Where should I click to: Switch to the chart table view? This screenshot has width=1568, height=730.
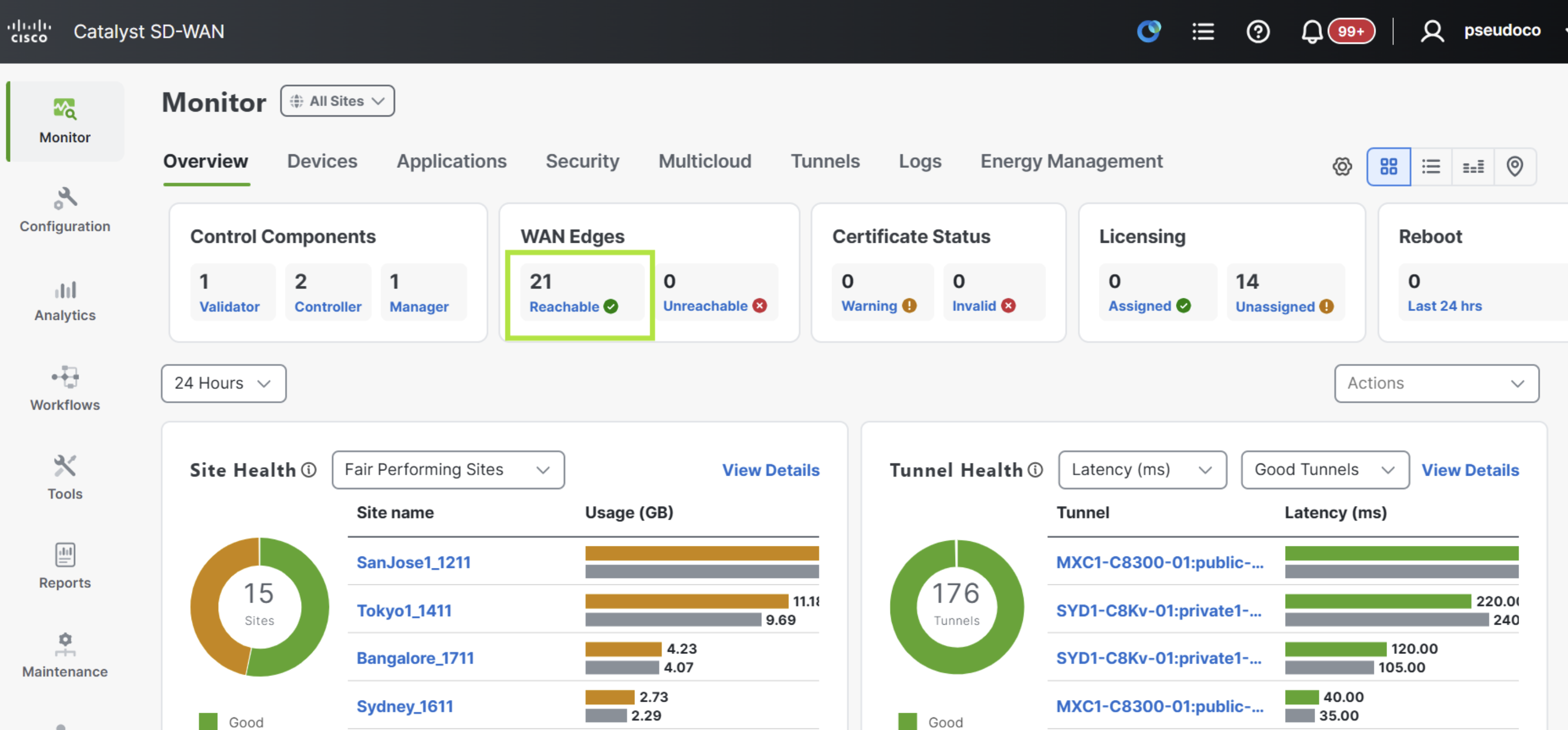(1472, 166)
